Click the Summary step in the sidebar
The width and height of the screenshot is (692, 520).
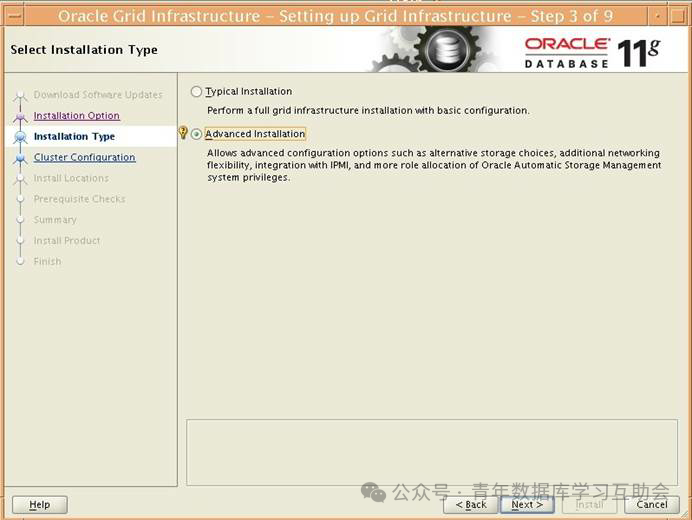[x=55, y=220]
